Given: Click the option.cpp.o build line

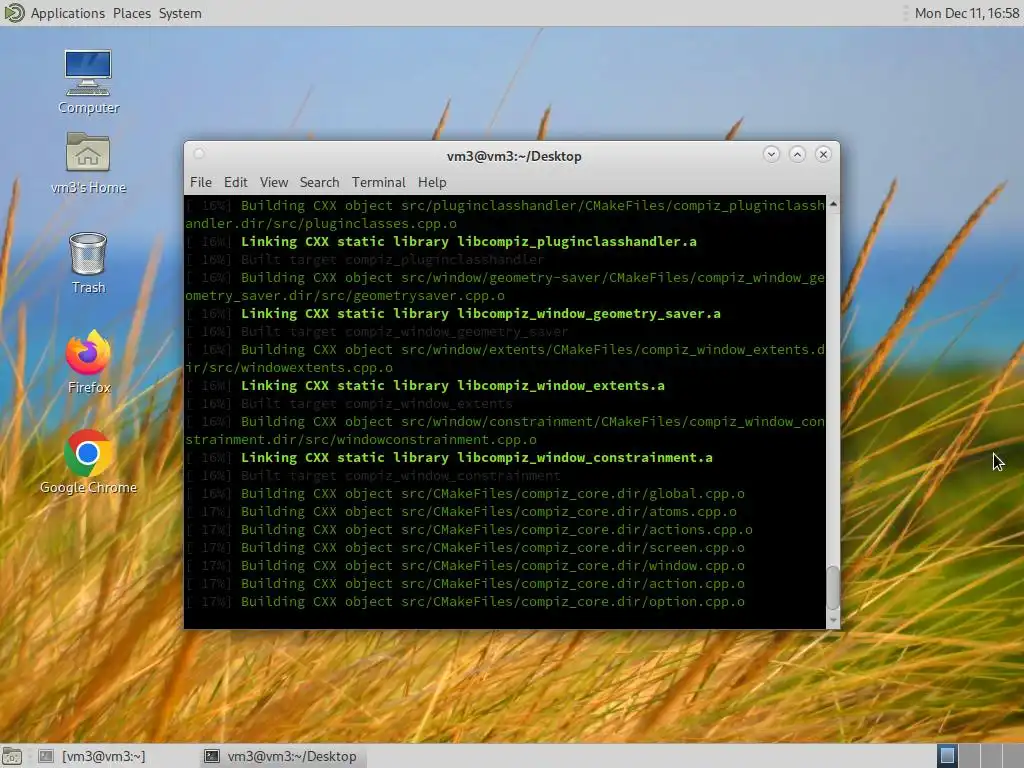Looking at the screenshot, I should pyautogui.click(x=465, y=601).
